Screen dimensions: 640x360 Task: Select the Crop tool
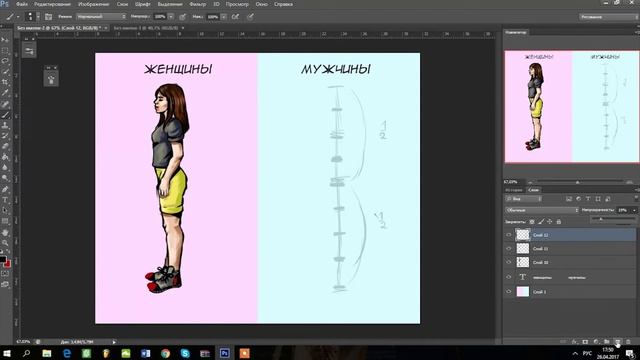click(5, 82)
